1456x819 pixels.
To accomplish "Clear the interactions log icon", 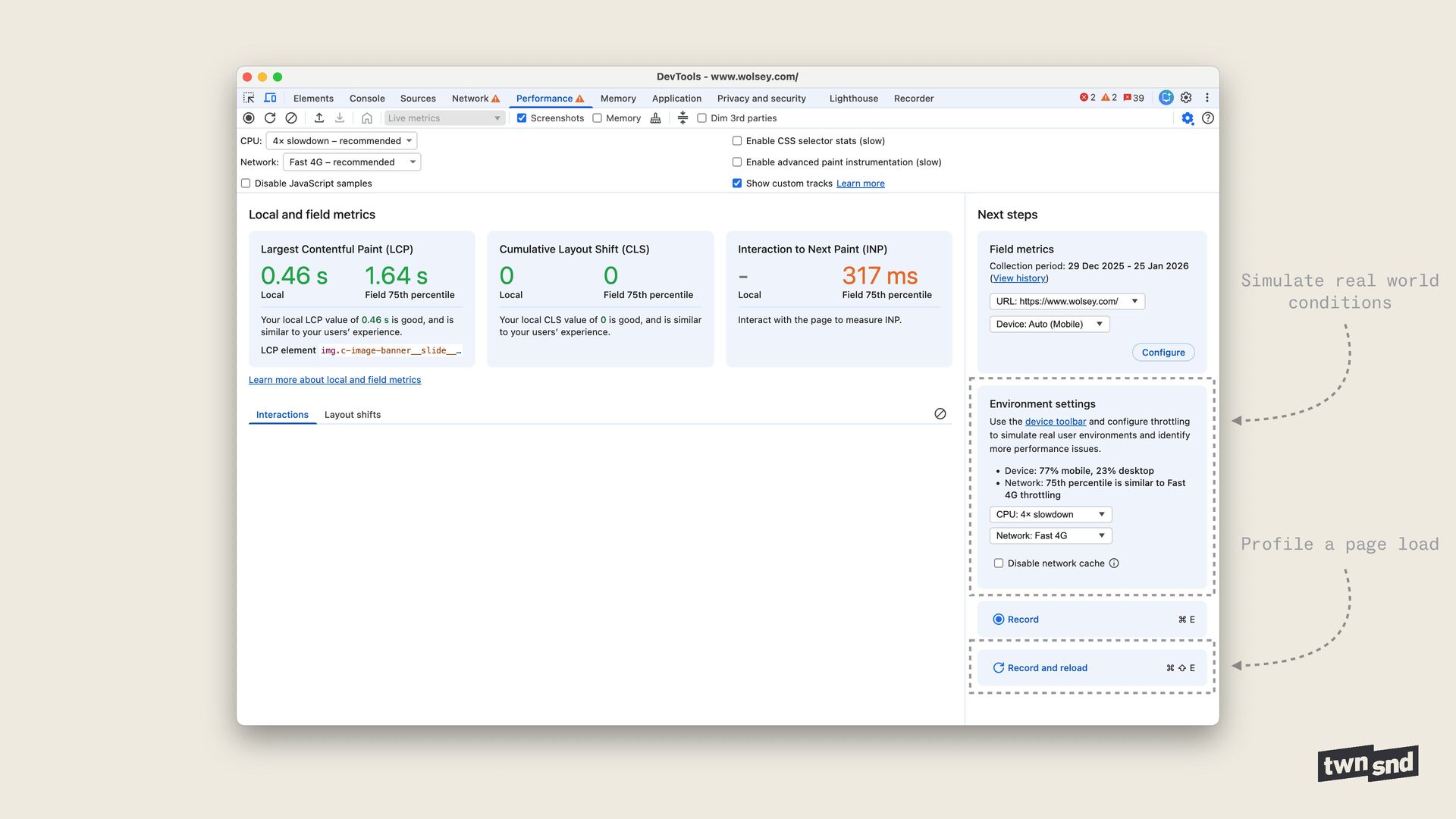I will pos(940,414).
